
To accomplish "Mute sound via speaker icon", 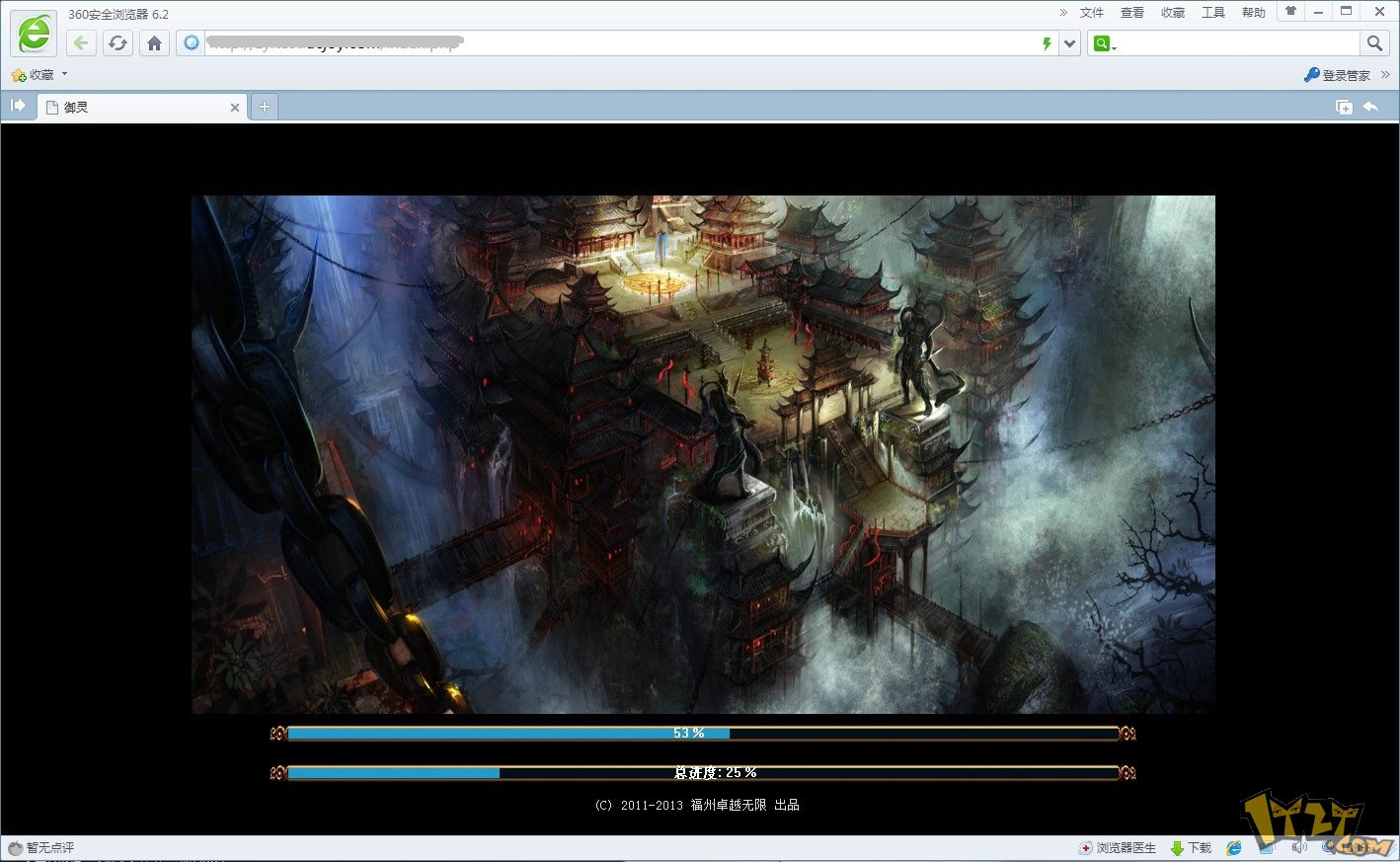I will pos(1299,847).
